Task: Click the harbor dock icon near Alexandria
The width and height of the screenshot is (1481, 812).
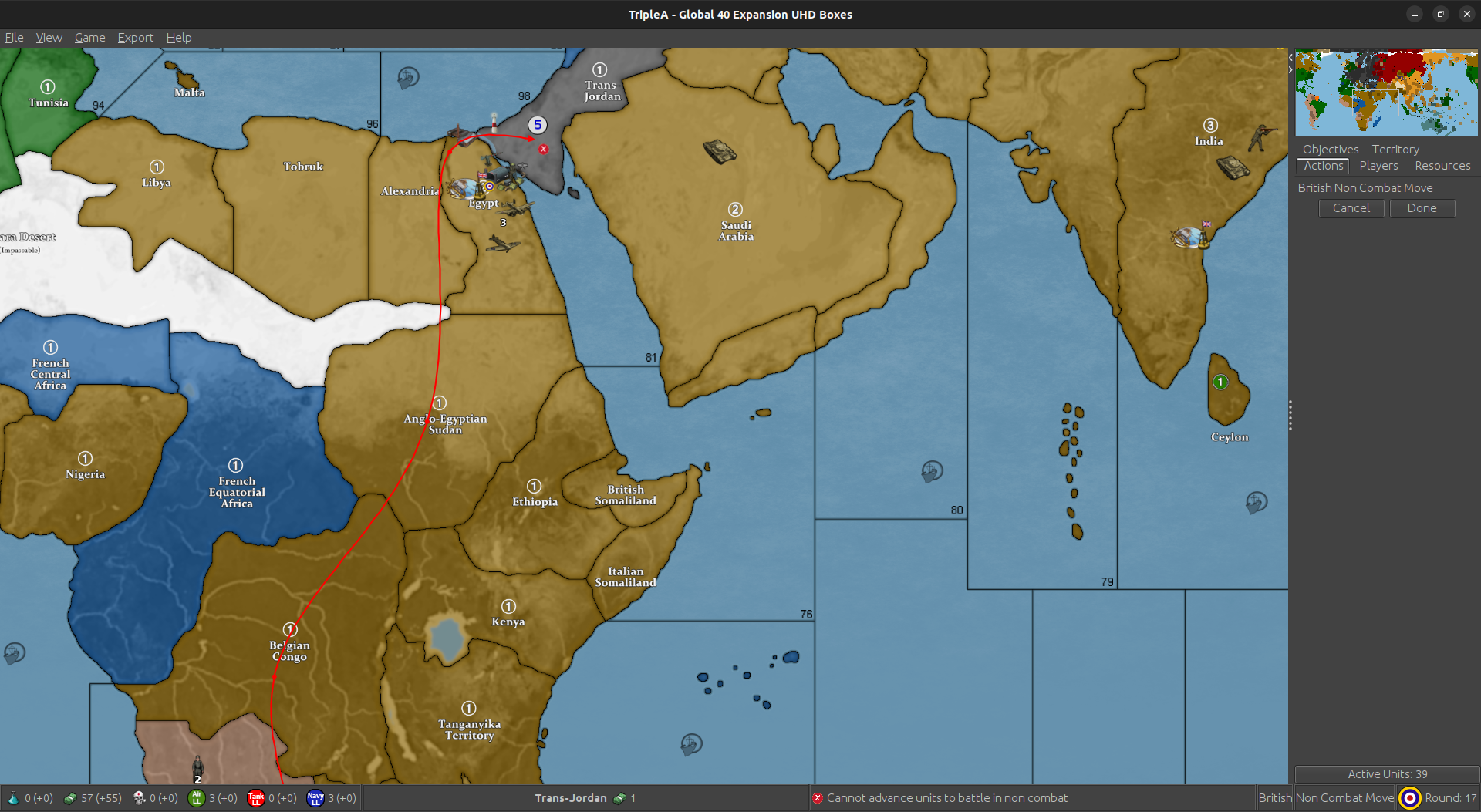Action: [464, 135]
